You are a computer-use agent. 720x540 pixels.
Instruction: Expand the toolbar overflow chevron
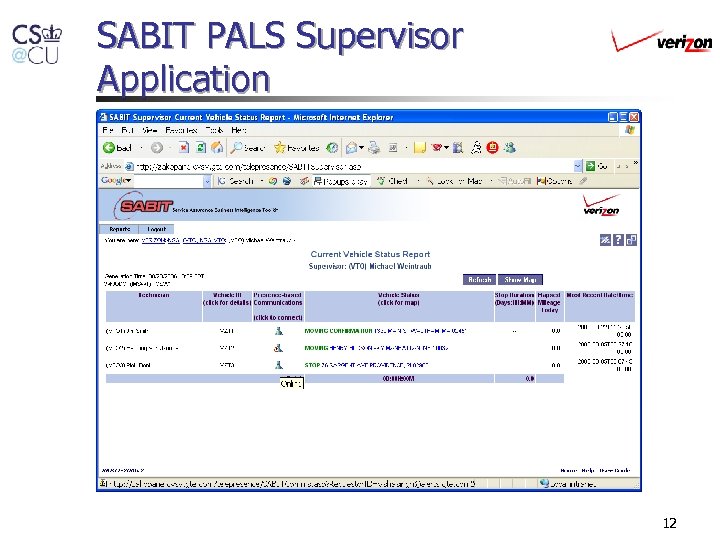tap(636, 163)
